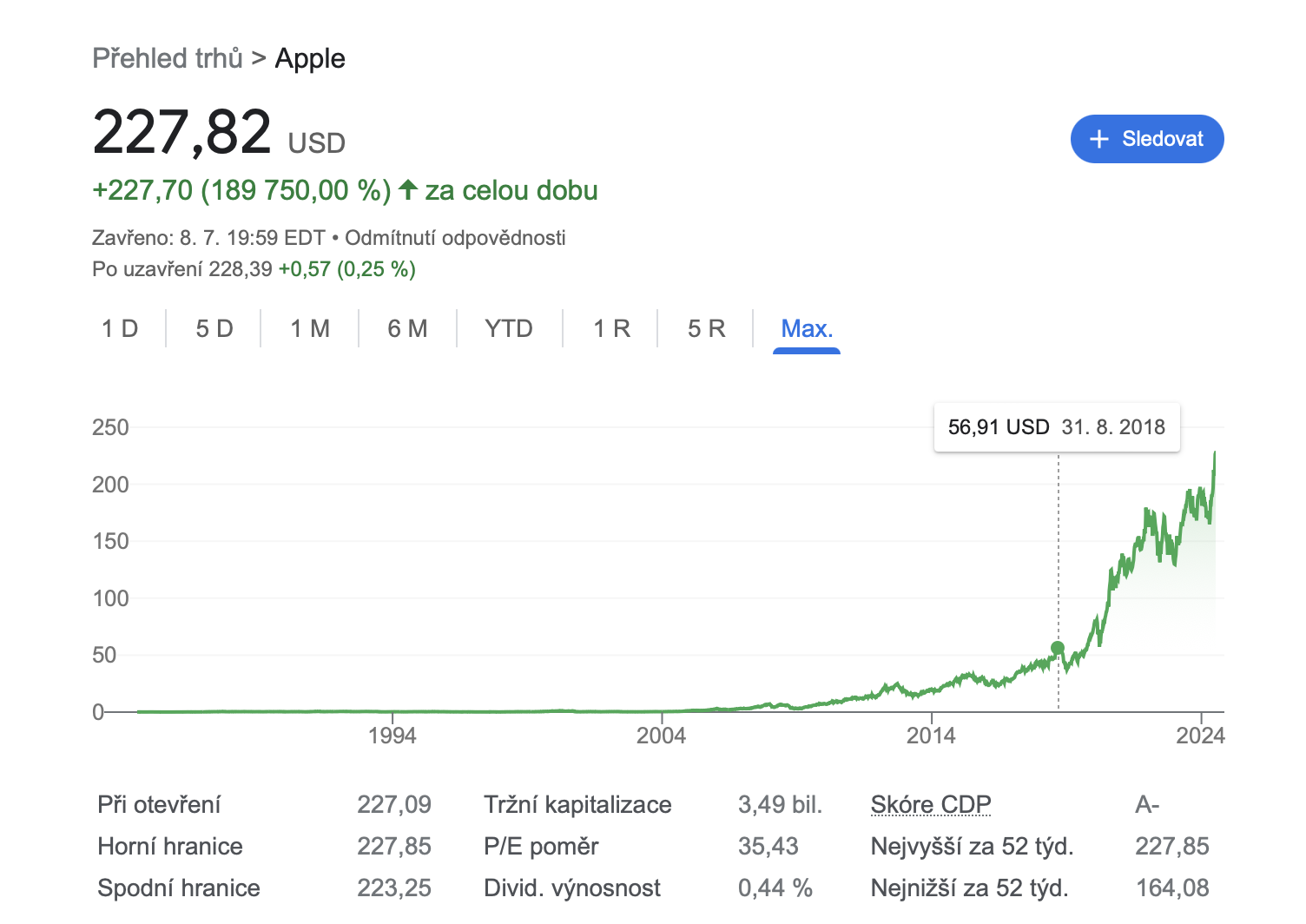
Task: Select the 1 M range tab
Action: 310,329
